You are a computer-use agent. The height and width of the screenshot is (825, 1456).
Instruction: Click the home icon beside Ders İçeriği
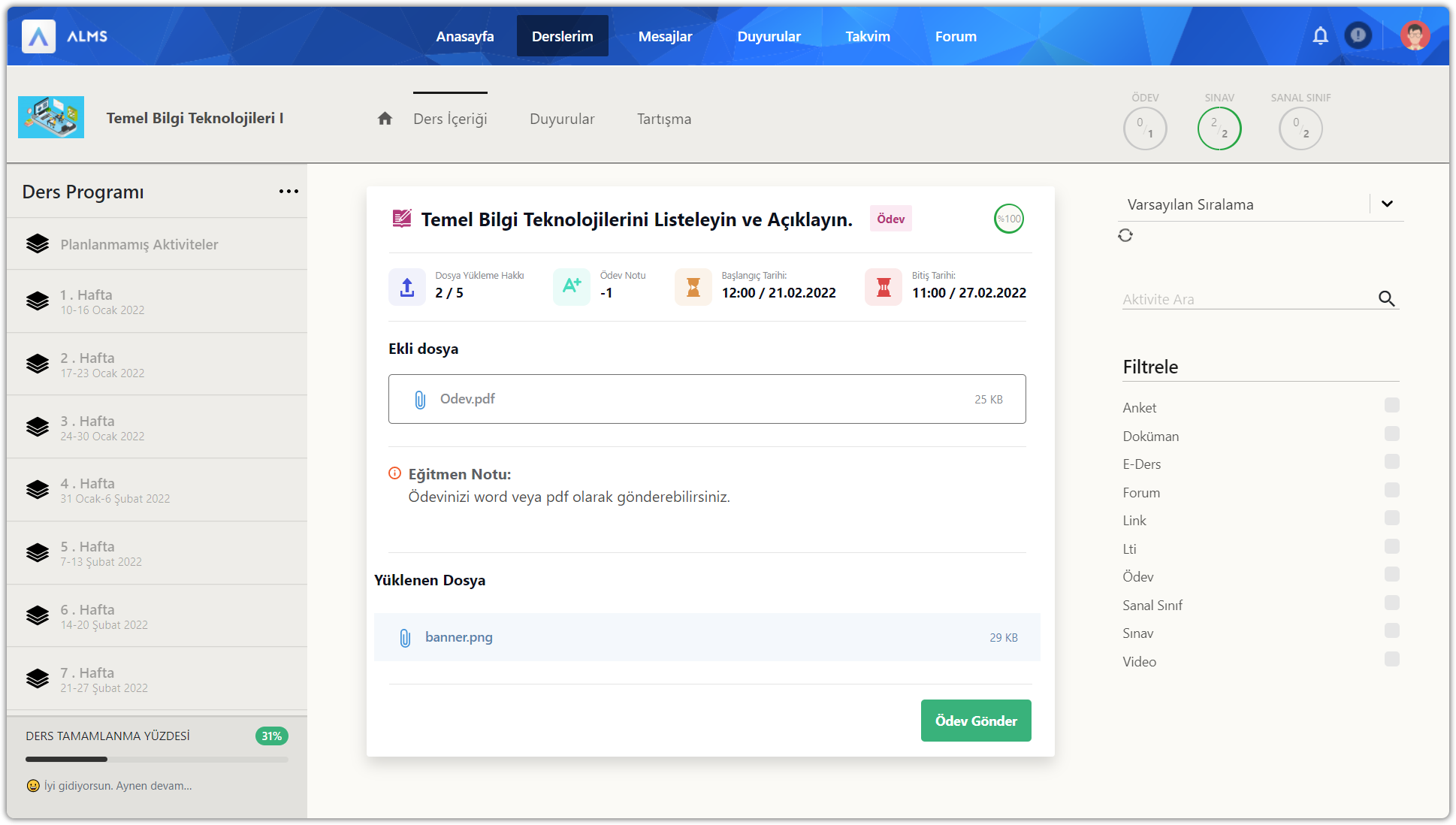point(385,119)
